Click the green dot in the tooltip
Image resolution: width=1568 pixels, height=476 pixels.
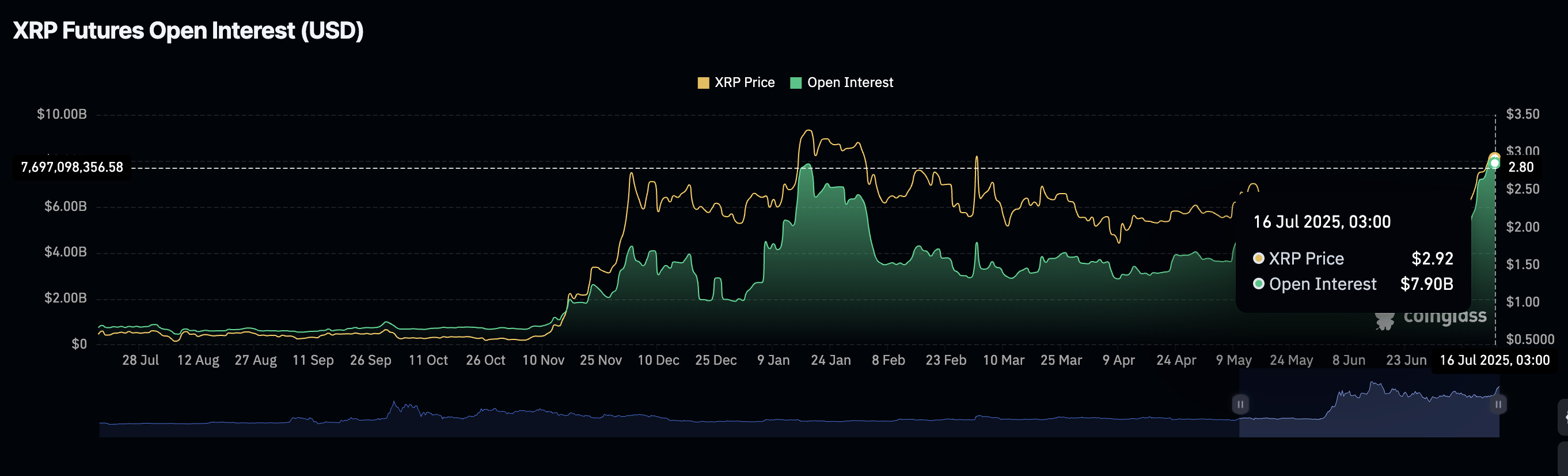coord(1258,284)
